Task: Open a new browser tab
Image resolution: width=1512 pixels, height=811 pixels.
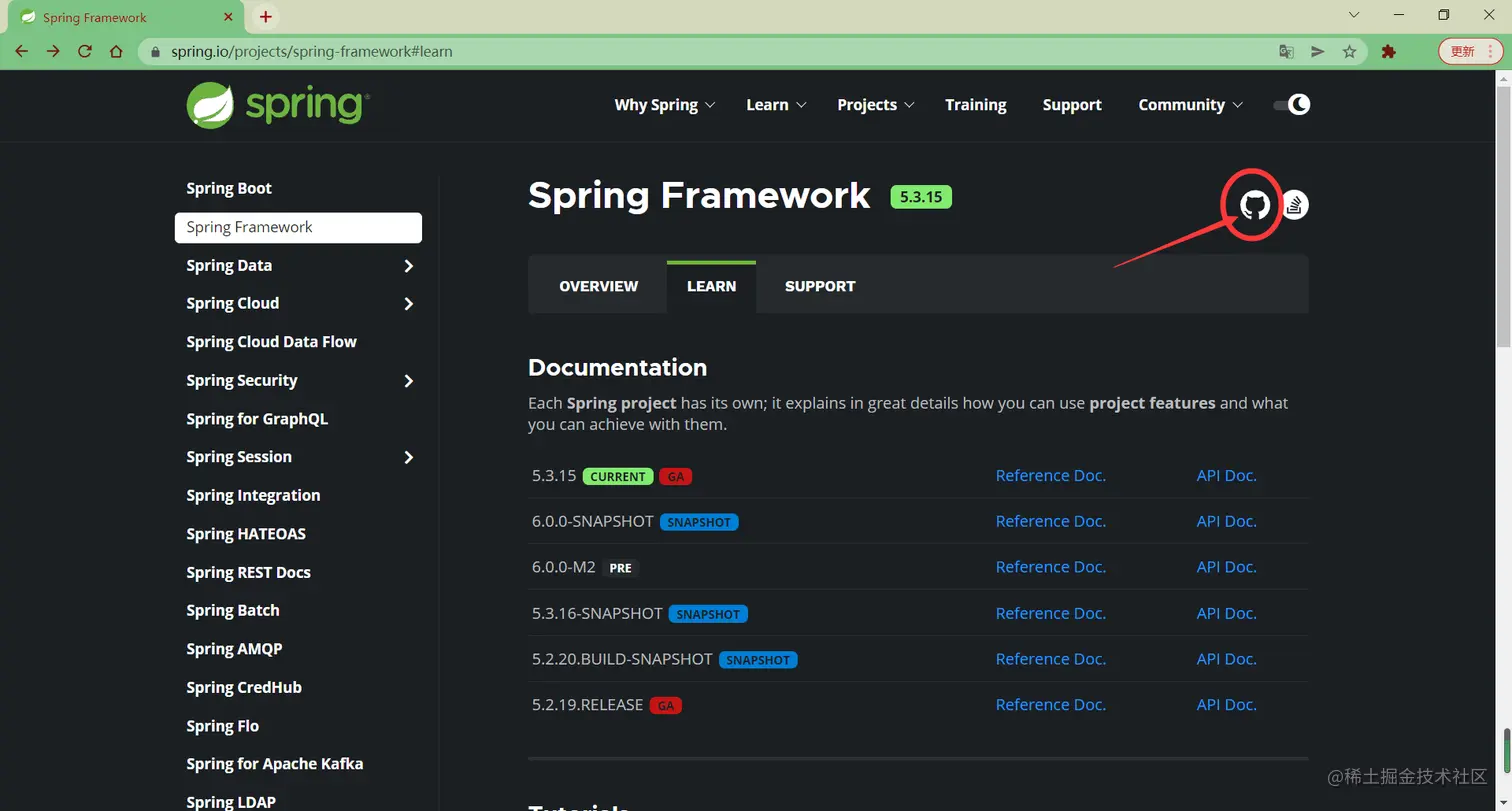Action: [265, 17]
